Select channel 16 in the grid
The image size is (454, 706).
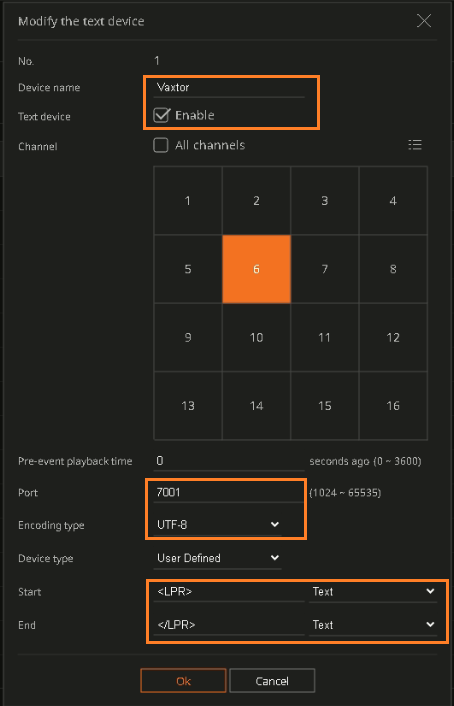pos(393,406)
